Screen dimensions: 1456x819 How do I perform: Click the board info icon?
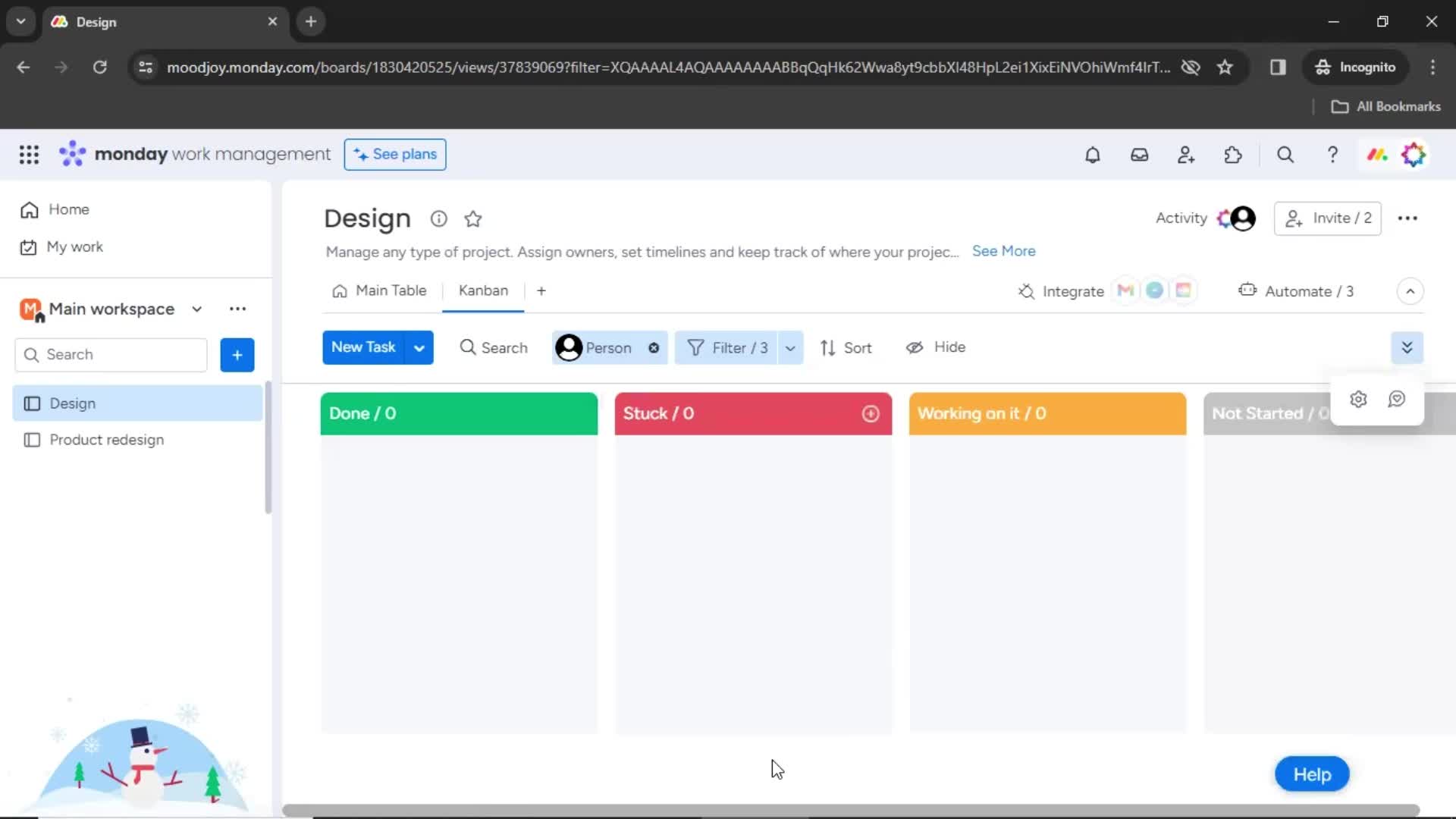[438, 218]
